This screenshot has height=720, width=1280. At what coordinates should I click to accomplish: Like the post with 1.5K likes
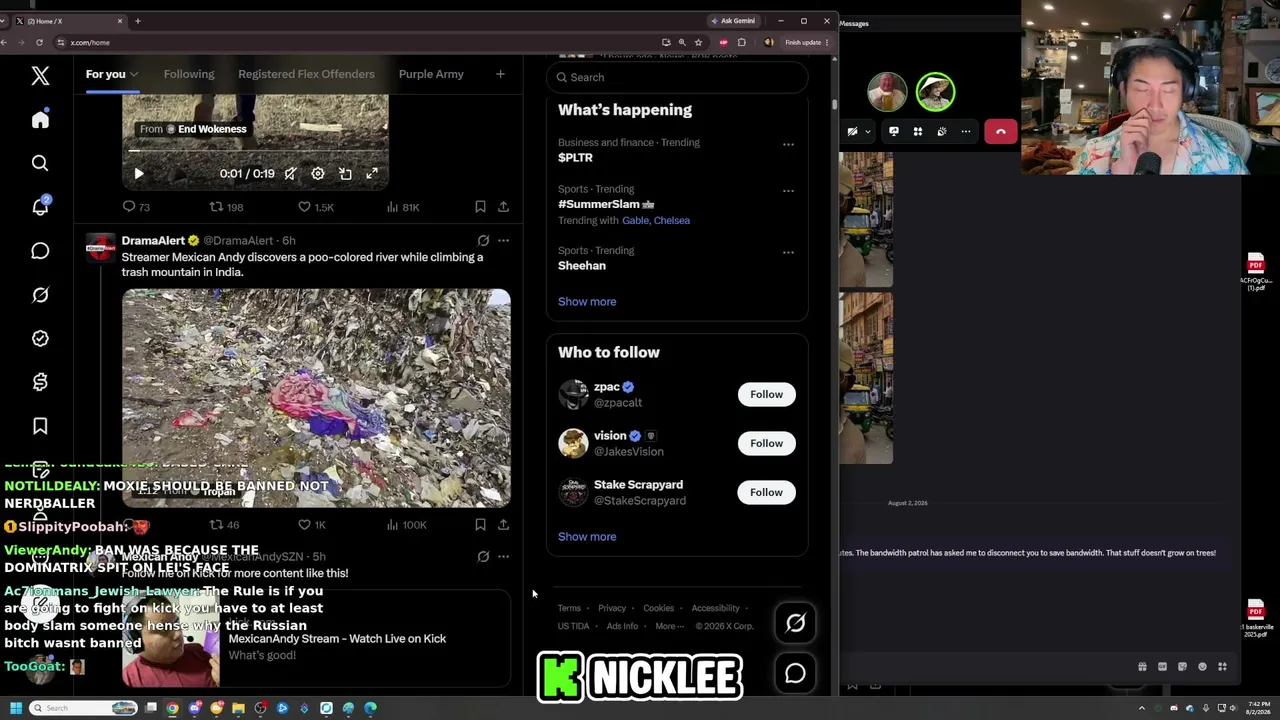coord(316,207)
